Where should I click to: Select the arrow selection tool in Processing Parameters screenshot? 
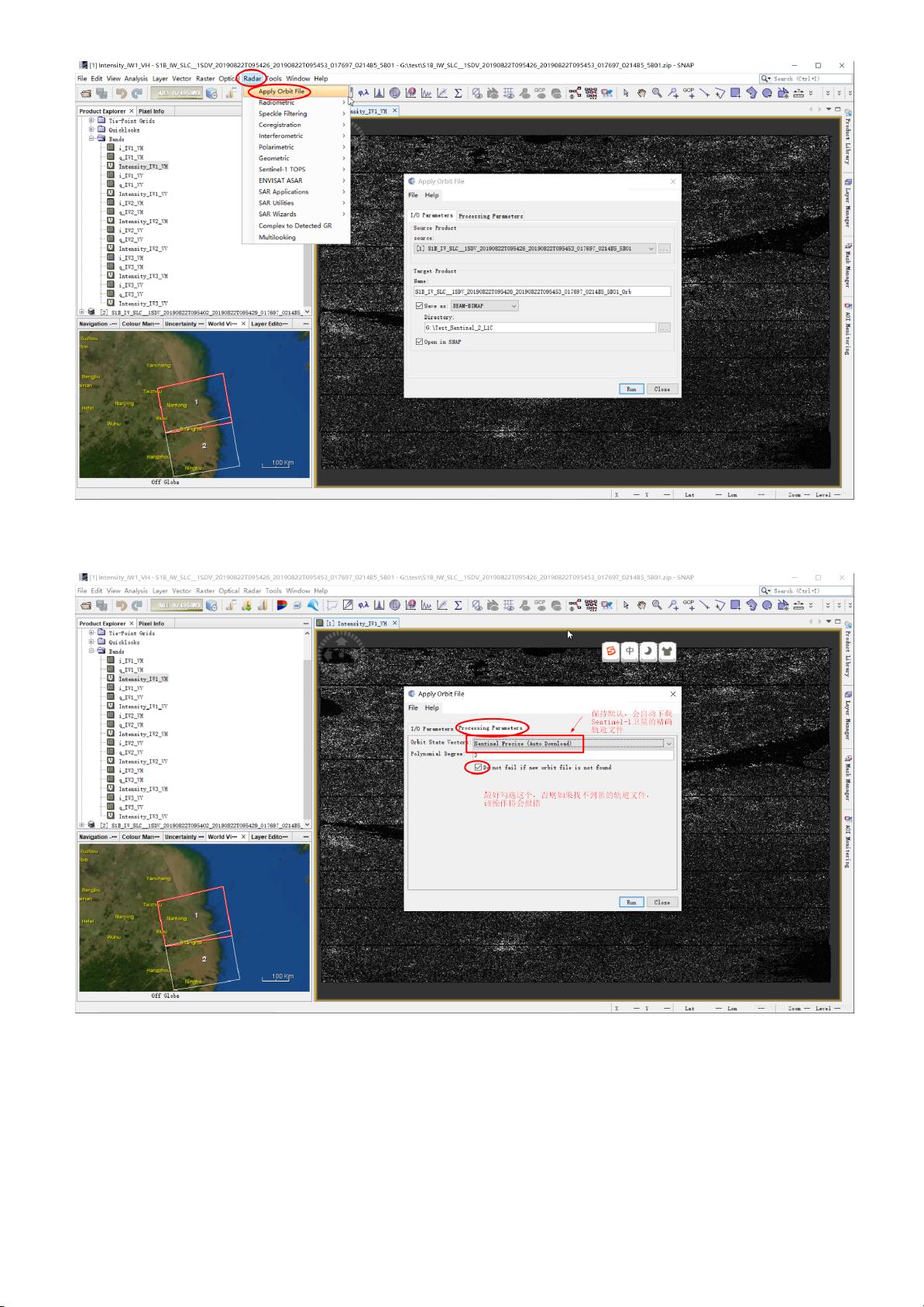tap(626, 605)
